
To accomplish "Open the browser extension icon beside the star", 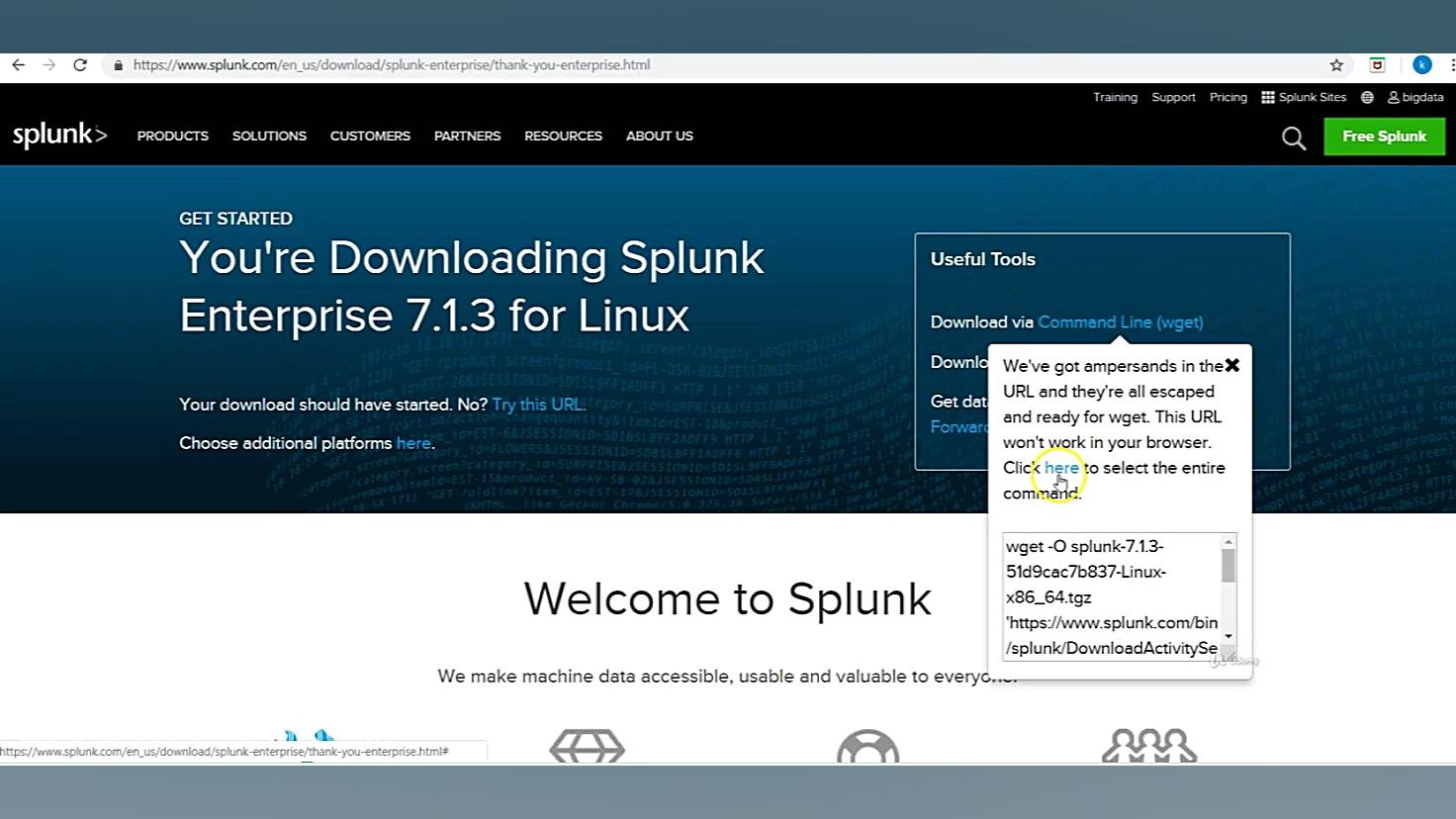I will [1377, 64].
